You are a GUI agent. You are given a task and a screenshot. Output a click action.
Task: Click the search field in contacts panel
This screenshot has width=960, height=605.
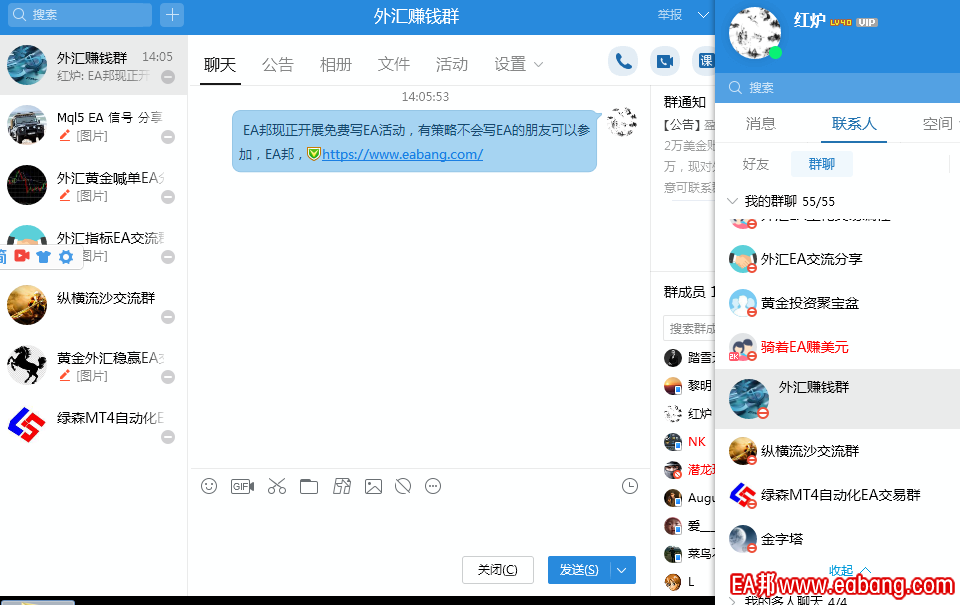837,88
